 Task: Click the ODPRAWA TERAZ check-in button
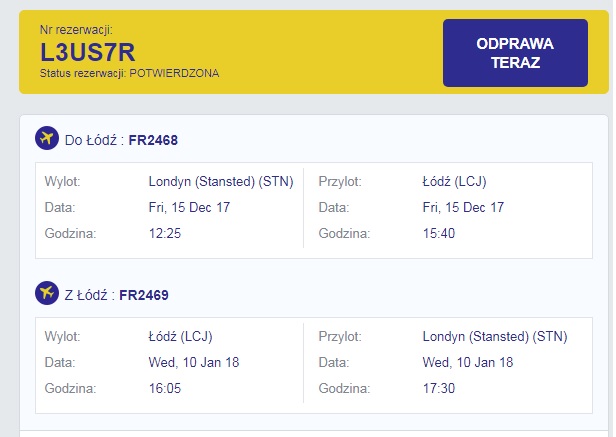tap(515, 53)
